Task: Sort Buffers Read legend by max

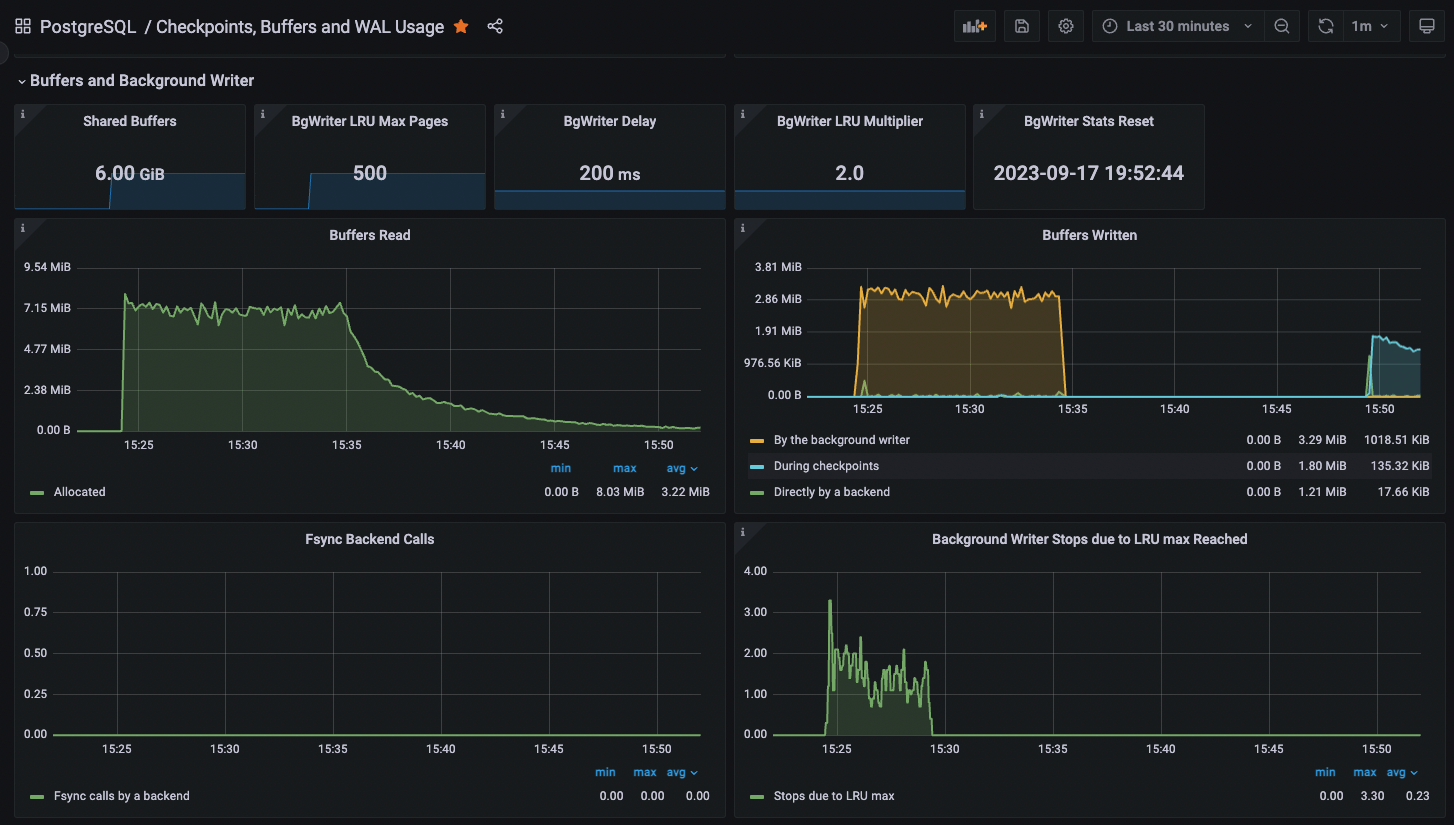Action: (x=624, y=468)
